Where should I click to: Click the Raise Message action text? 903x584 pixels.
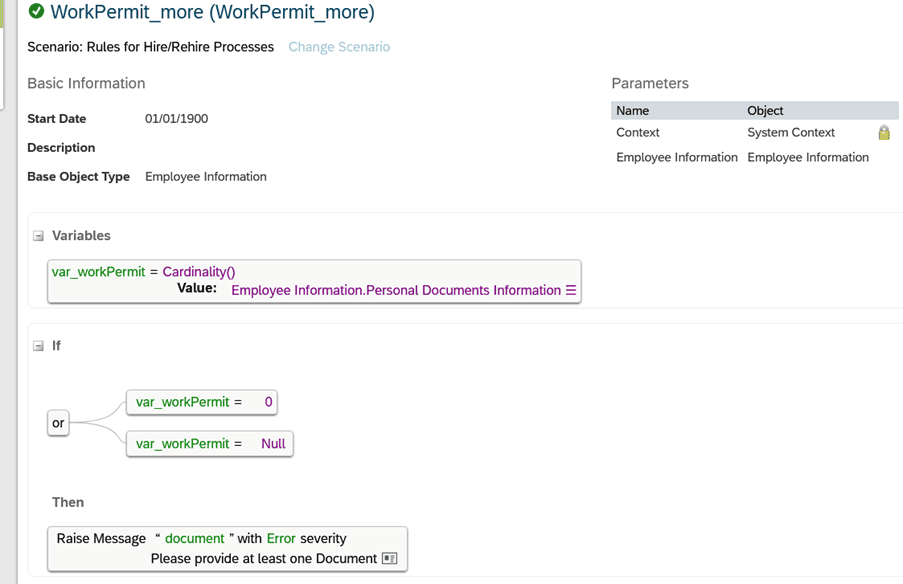[101, 539]
